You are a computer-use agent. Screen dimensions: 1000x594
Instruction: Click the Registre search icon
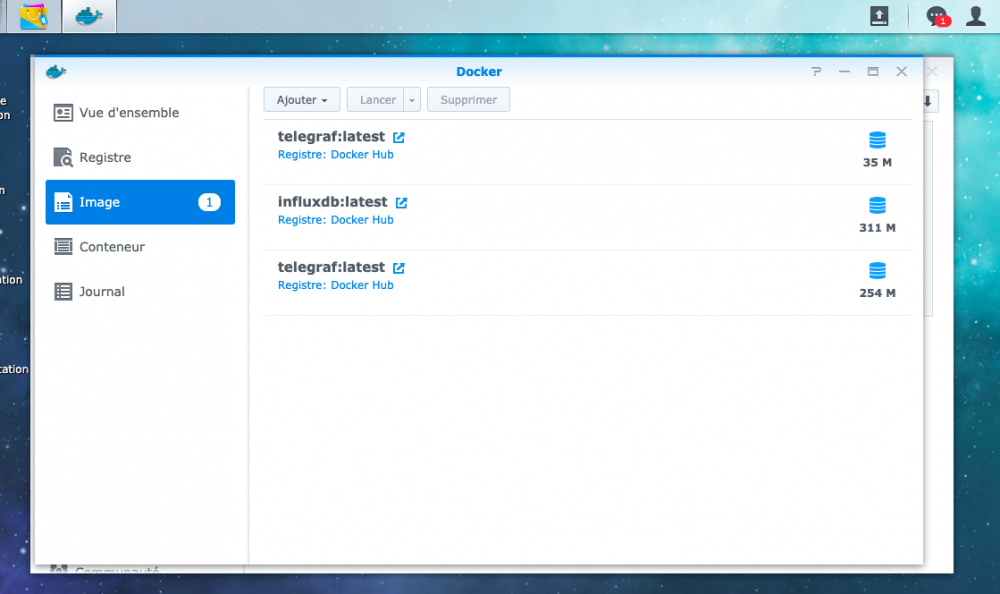click(x=63, y=158)
